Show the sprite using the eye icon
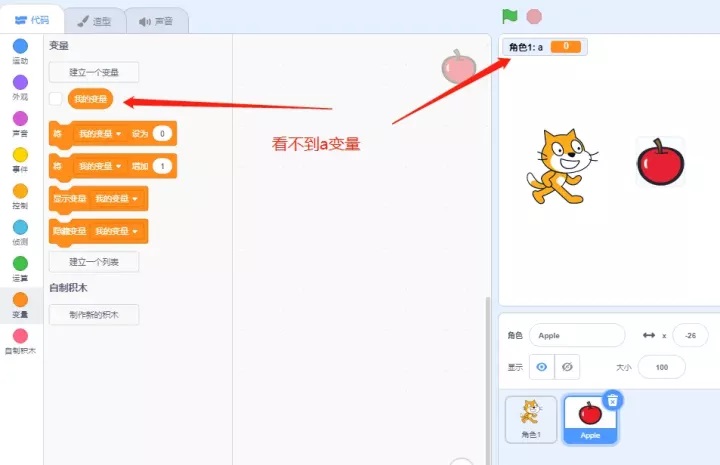The height and width of the screenshot is (465, 720). [x=541, y=367]
